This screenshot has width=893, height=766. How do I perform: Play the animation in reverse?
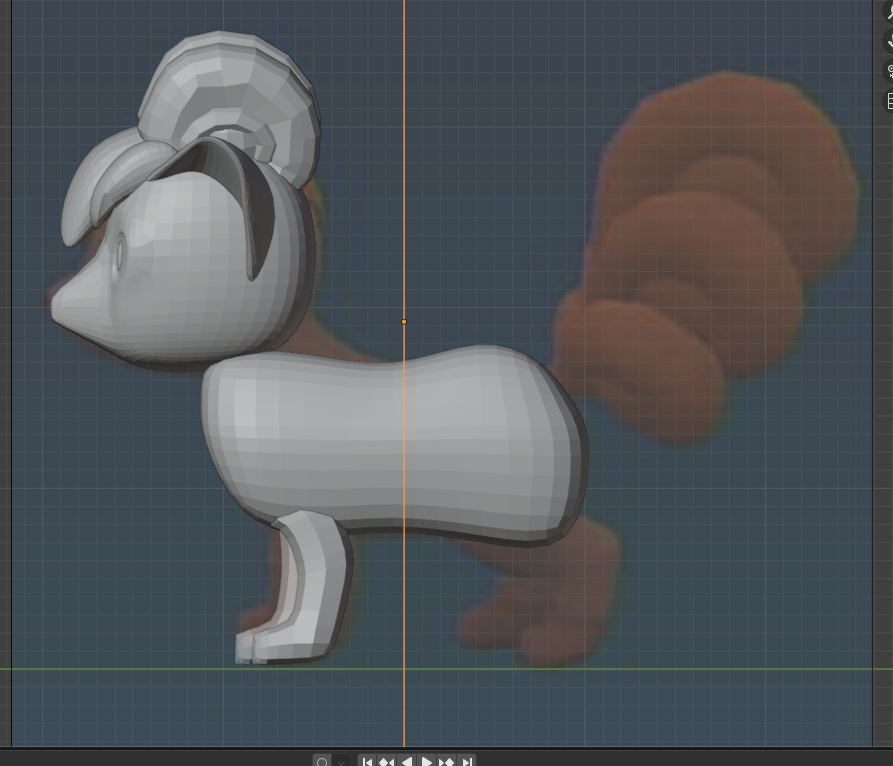[407, 761]
